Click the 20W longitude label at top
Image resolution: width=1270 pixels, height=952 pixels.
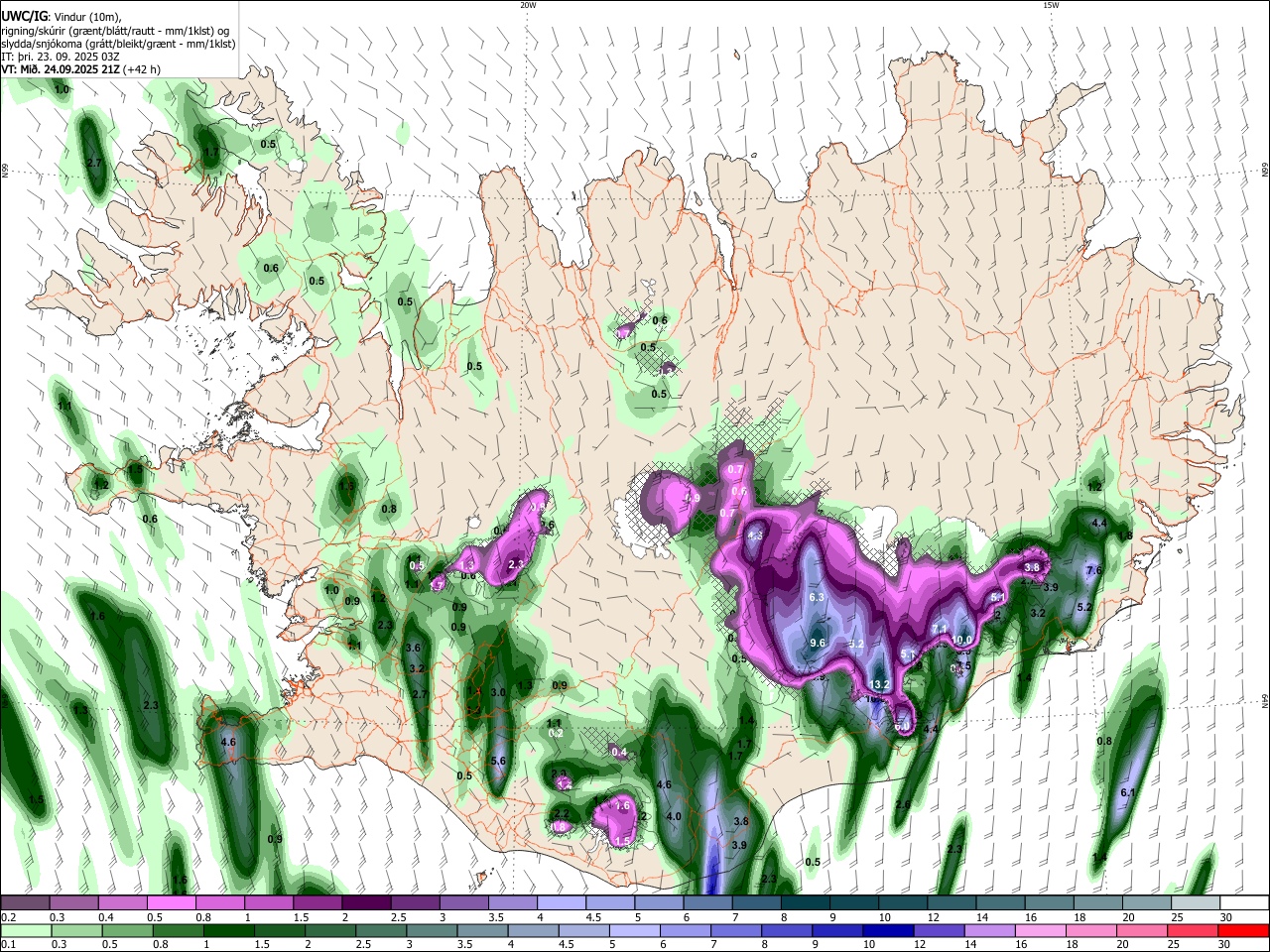[x=528, y=5]
